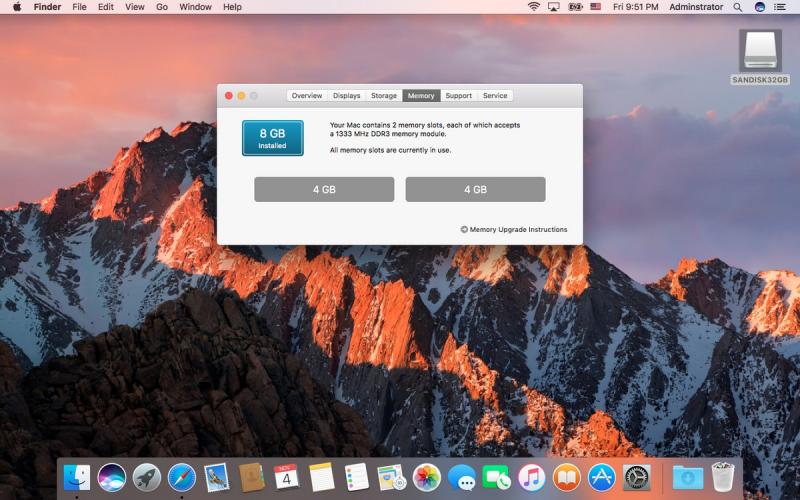The image size is (800, 500).
Task: Open AirPlay display menu icon
Action: click(554, 7)
